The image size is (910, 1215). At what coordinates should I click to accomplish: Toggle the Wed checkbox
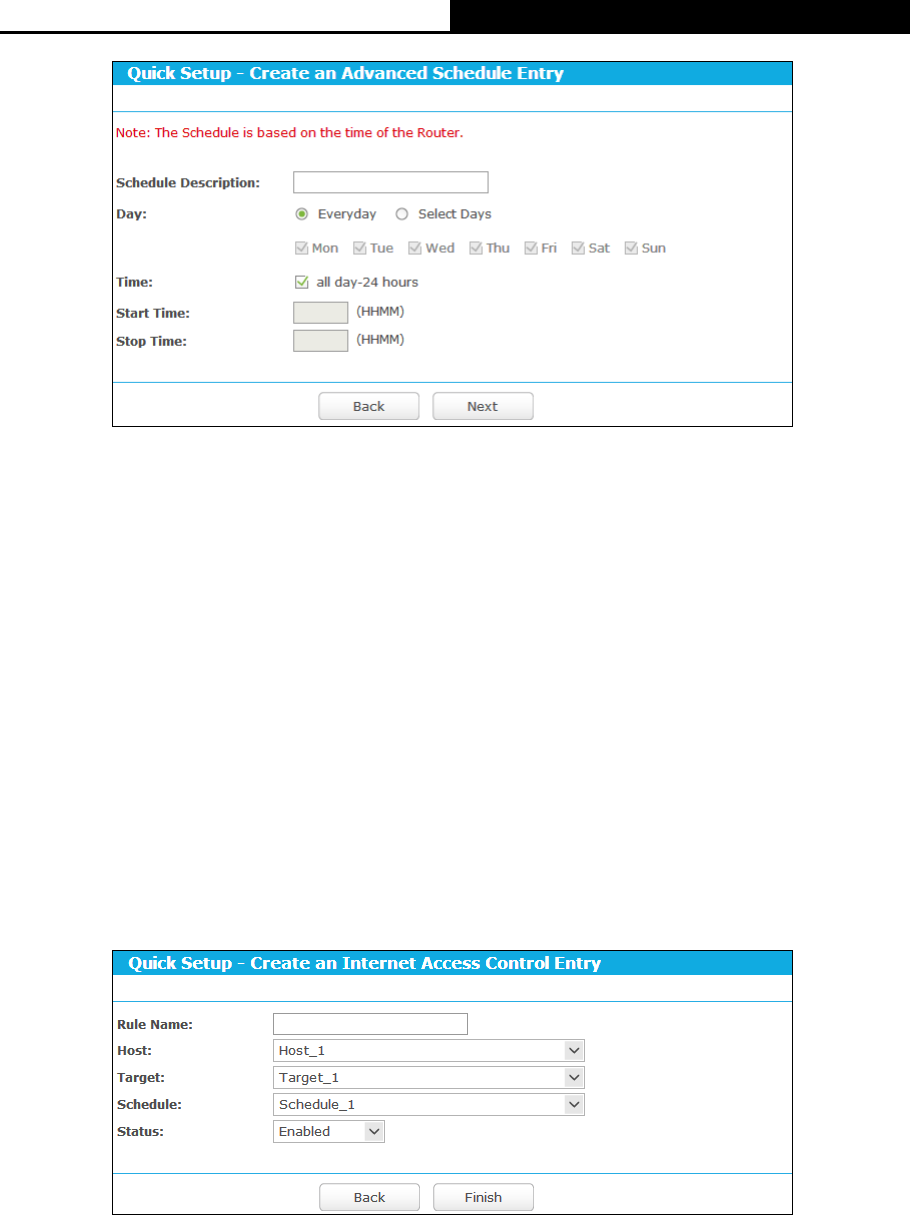(x=415, y=248)
